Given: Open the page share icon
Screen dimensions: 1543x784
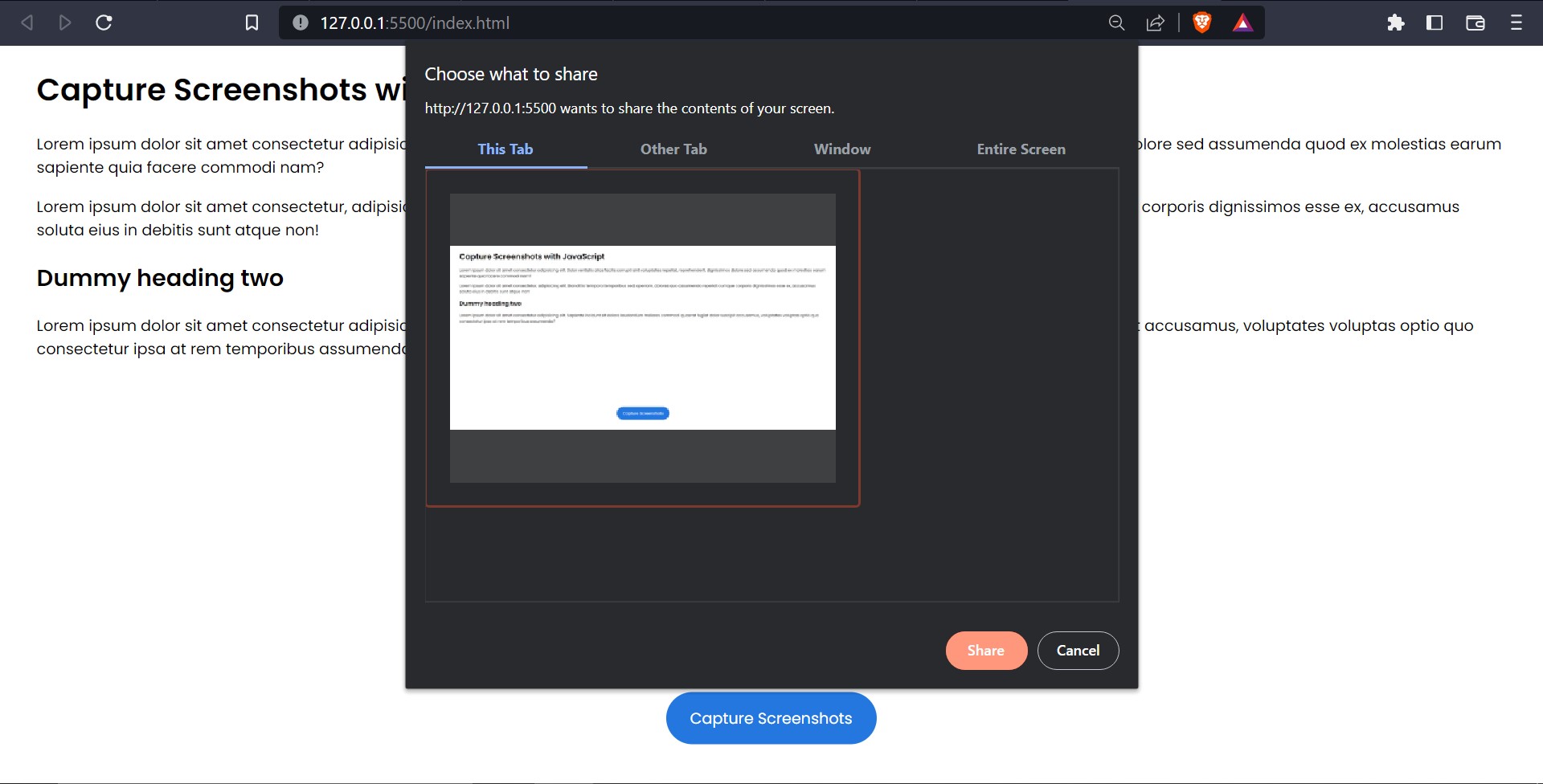Looking at the screenshot, I should pyautogui.click(x=1155, y=22).
